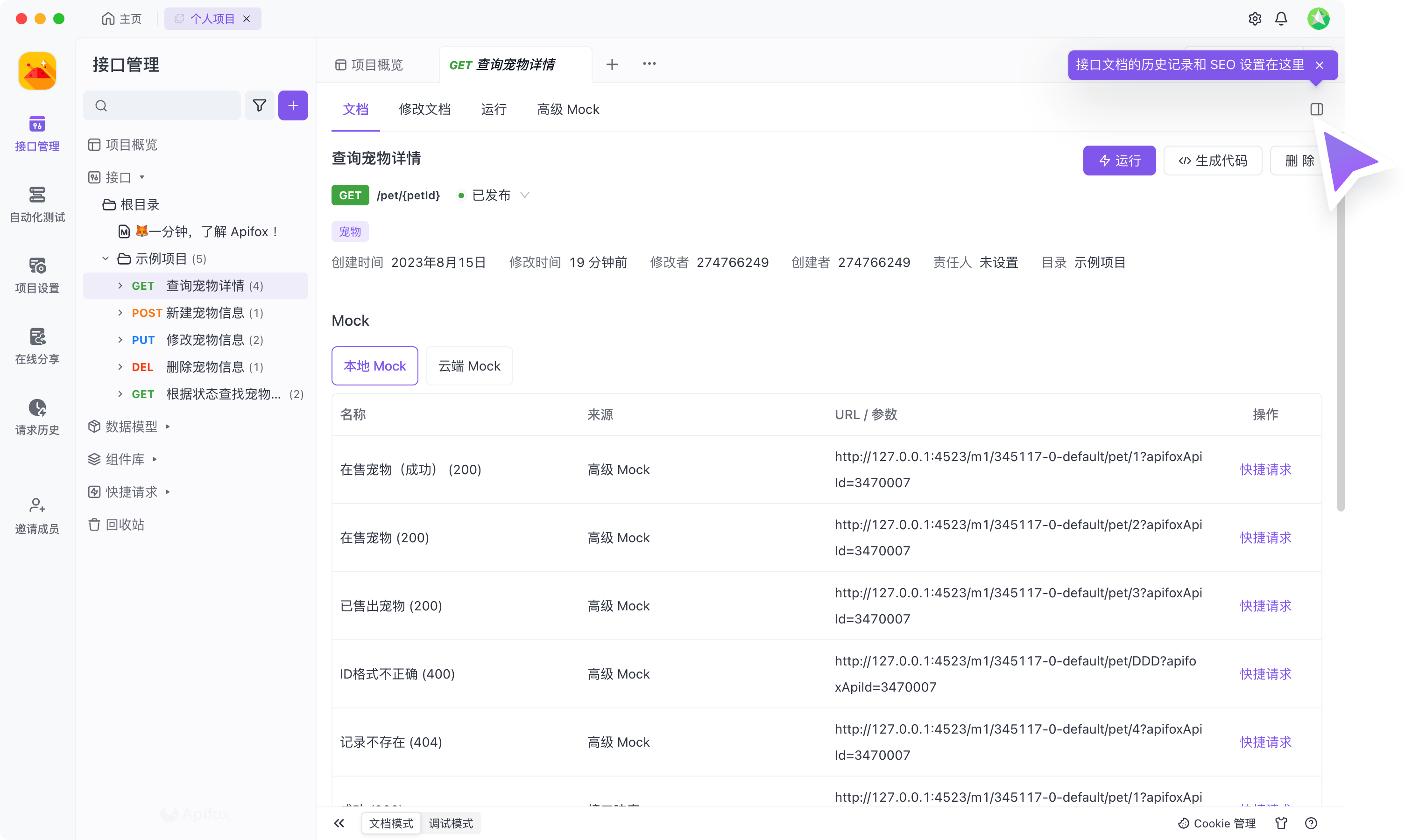Open the notifications bell
The width and height of the screenshot is (1419, 840).
(x=1281, y=19)
